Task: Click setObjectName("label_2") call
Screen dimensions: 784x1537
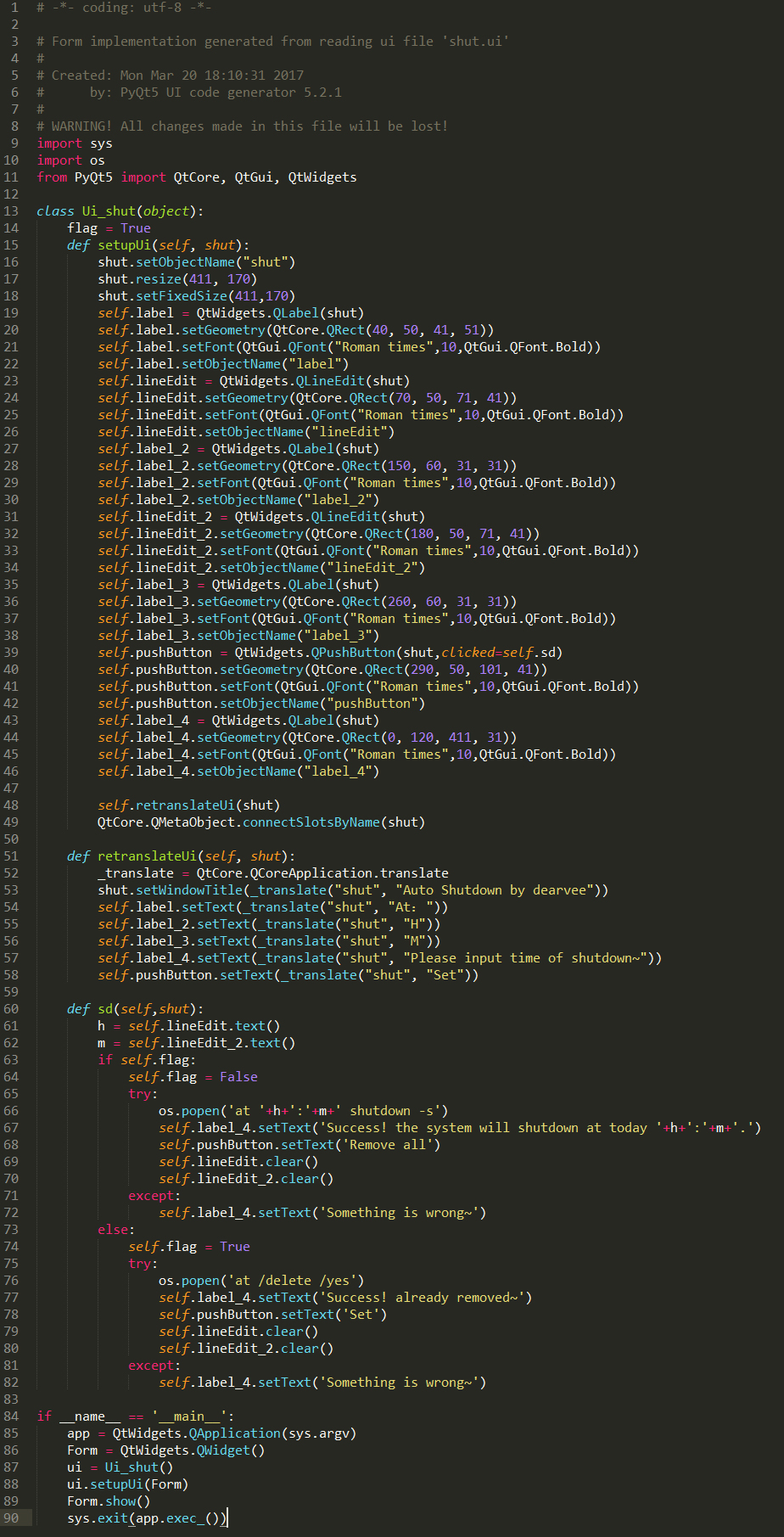Action: tap(288, 500)
